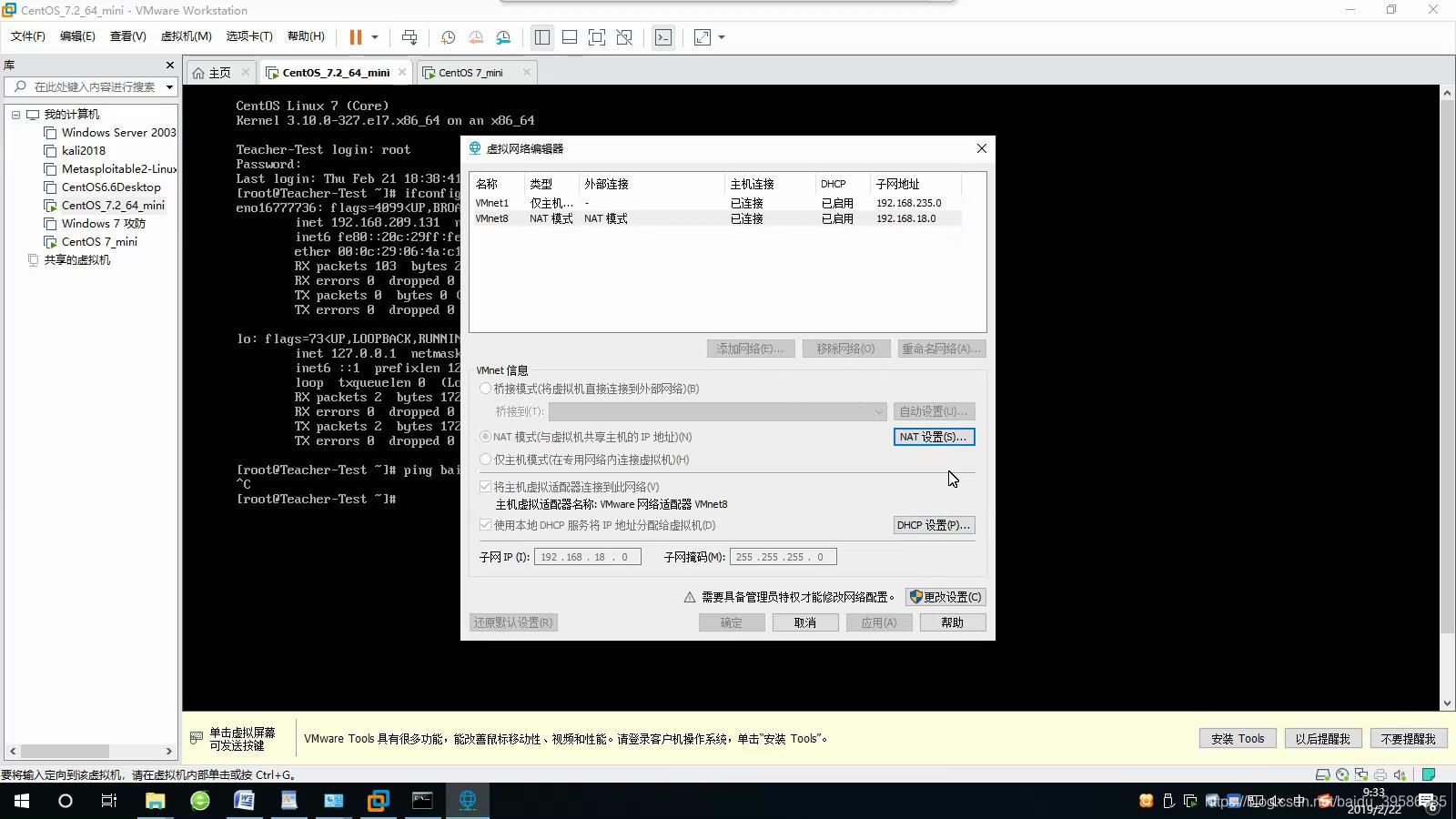Select CentOS 7_mini in library tree

click(91, 242)
